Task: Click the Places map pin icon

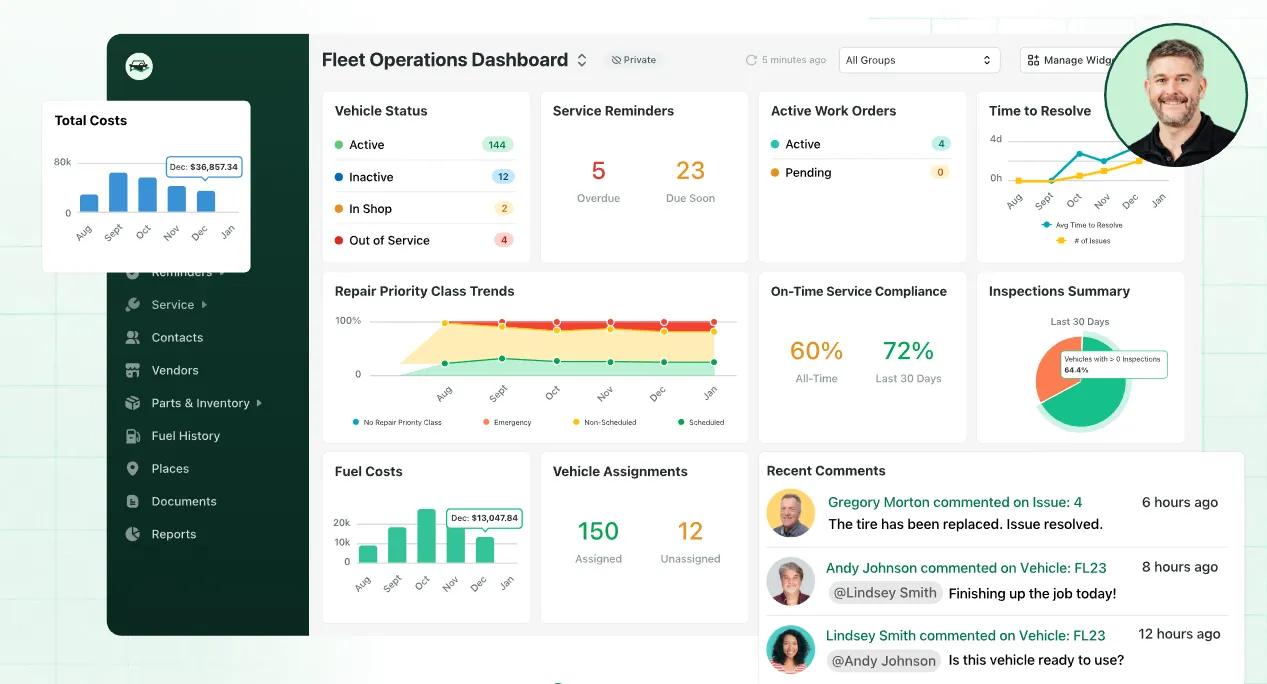Action: pos(133,468)
